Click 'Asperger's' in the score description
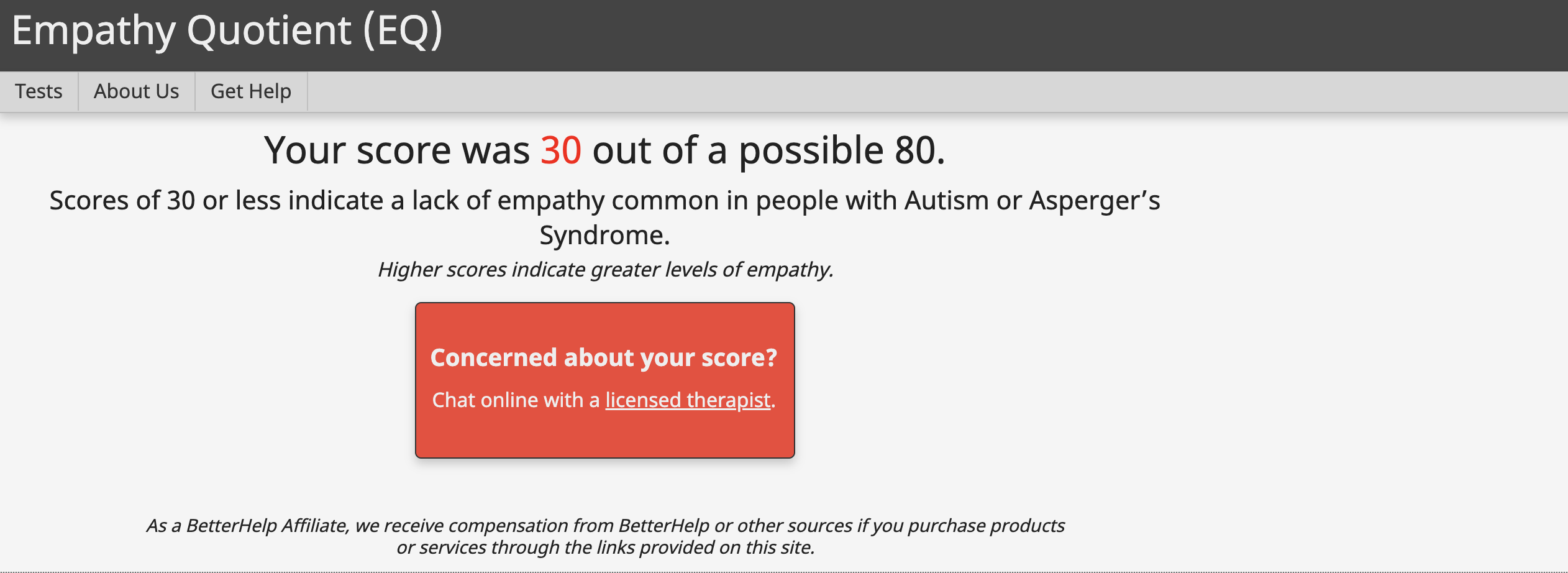1568x573 pixels. click(1094, 201)
